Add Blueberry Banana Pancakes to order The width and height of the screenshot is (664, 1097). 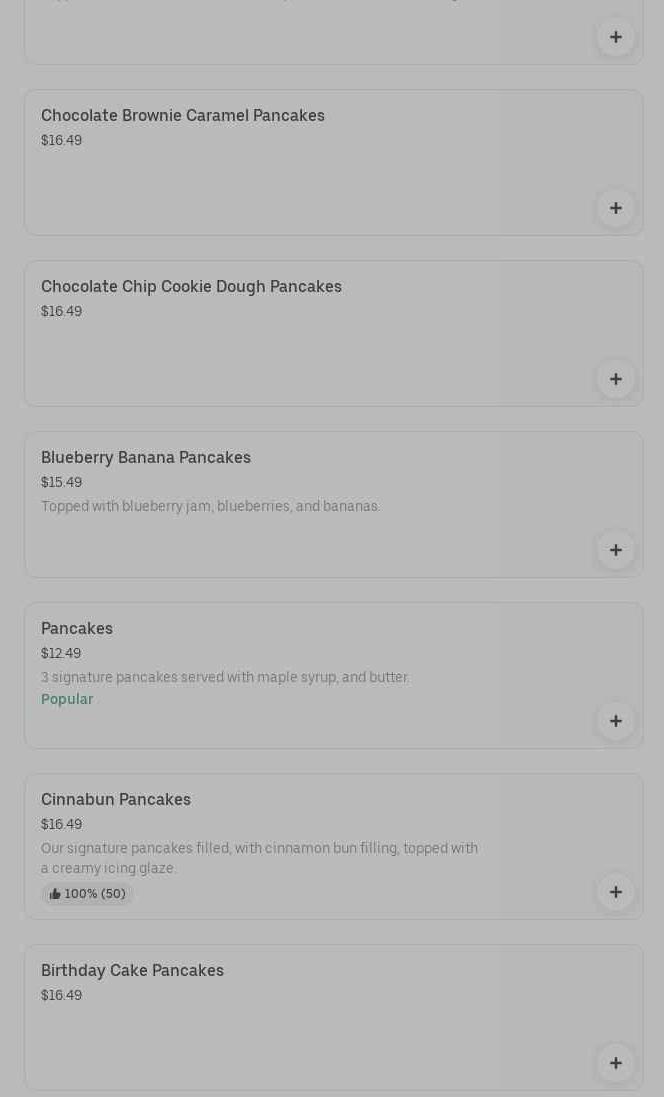(x=615, y=550)
